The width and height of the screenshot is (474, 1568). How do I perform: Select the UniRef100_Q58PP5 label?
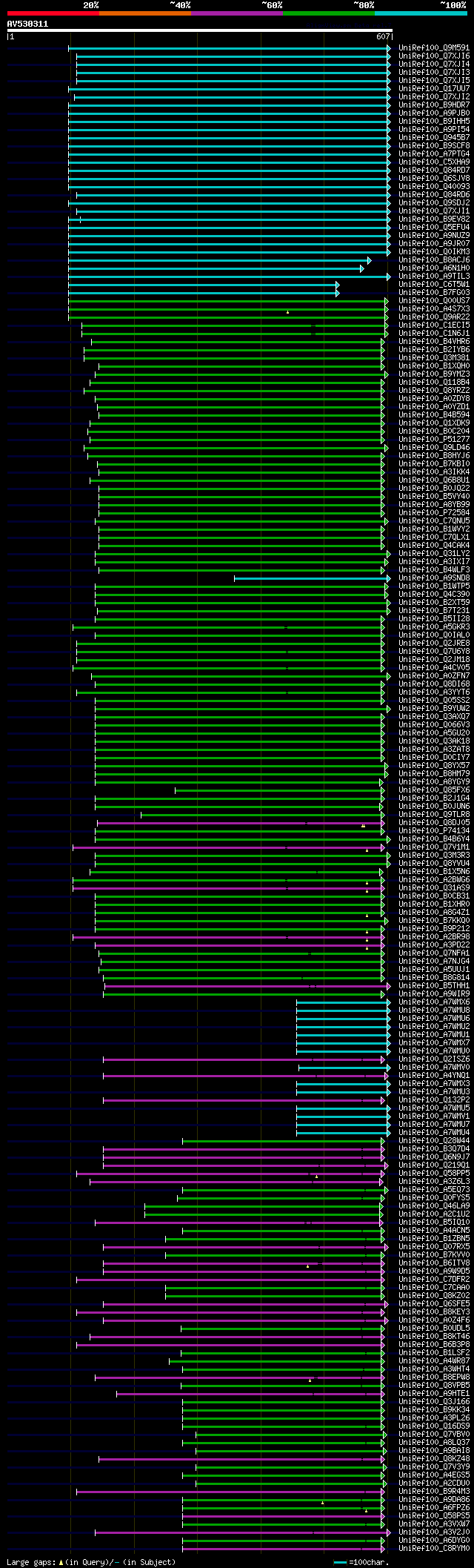(x=434, y=1173)
